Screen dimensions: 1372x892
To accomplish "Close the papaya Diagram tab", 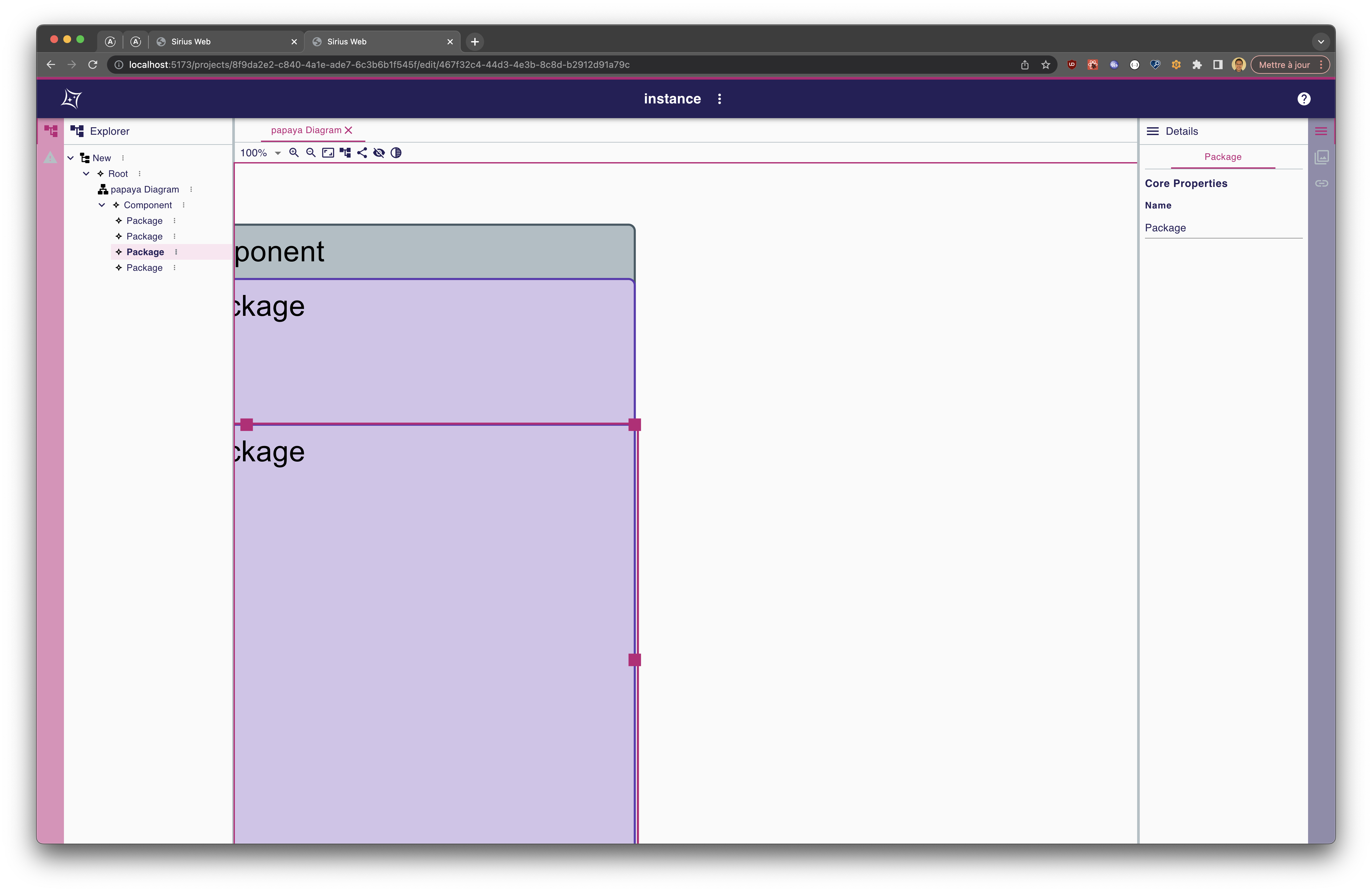I will point(348,130).
